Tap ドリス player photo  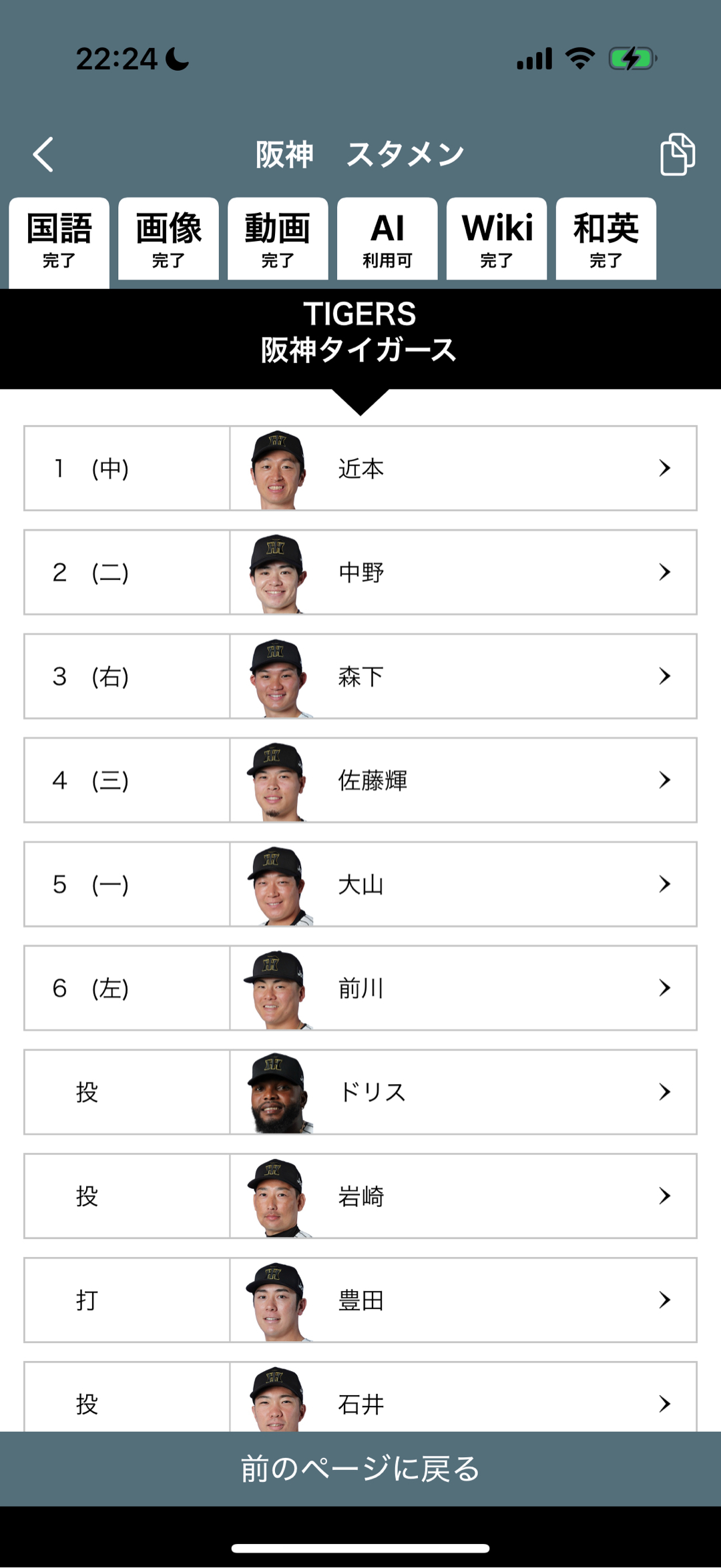point(278,1093)
